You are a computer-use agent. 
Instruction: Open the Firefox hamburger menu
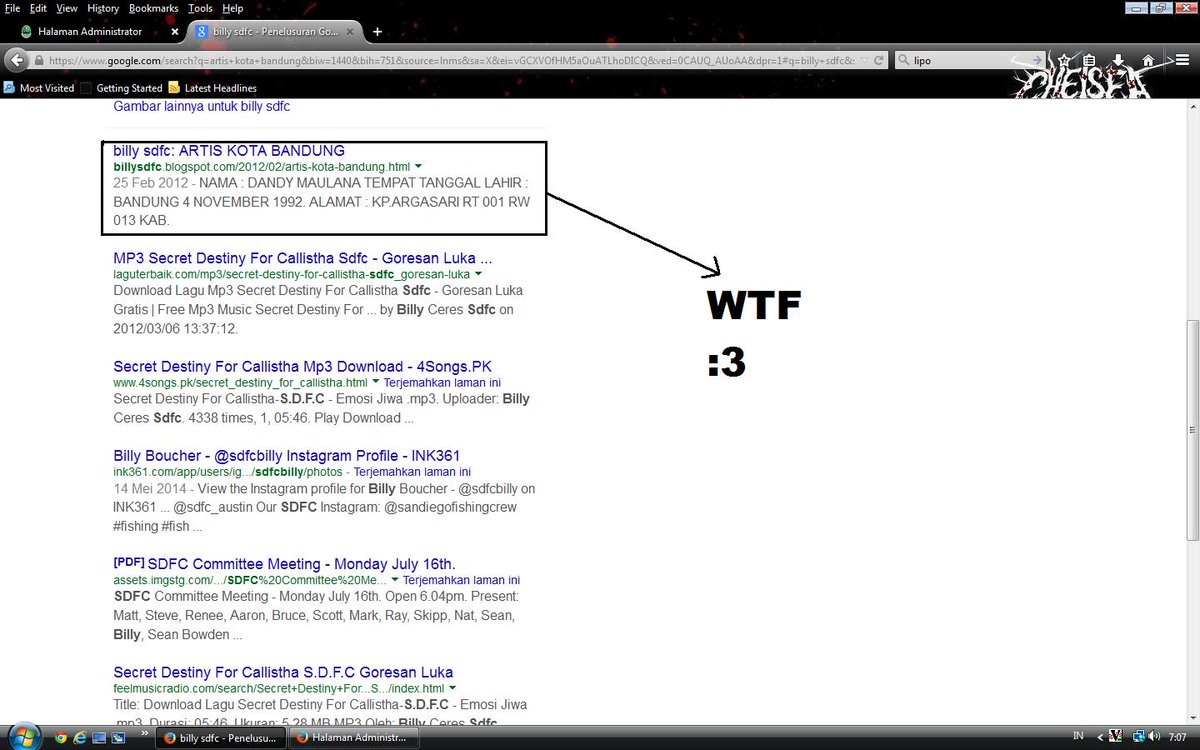click(1182, 60)
